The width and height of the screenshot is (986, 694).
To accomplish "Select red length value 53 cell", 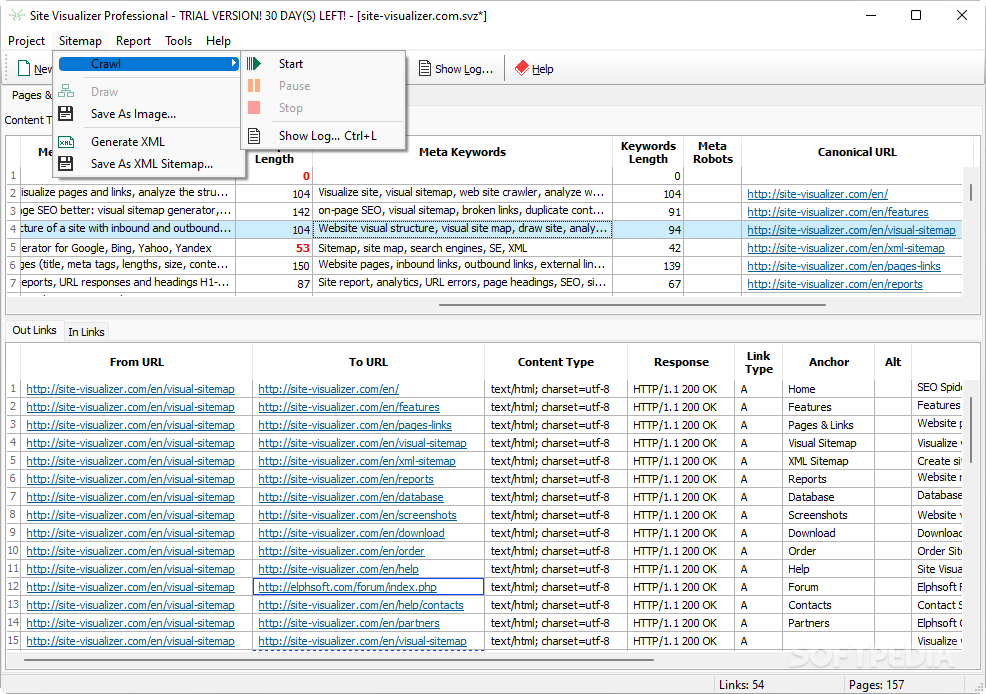I will (x=274, y=248).
